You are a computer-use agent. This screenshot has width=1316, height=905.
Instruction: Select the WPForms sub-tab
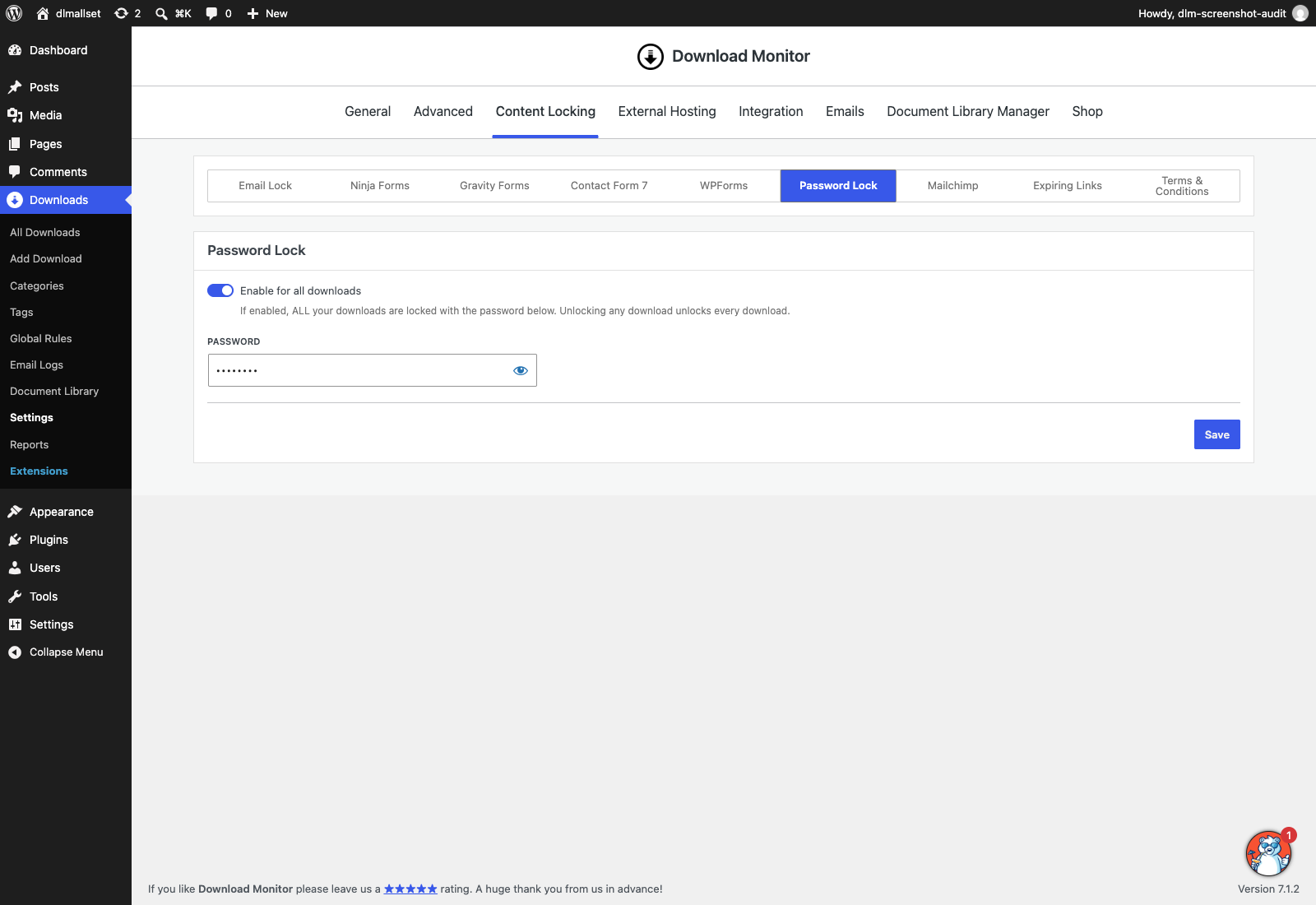tap(724, 186)
